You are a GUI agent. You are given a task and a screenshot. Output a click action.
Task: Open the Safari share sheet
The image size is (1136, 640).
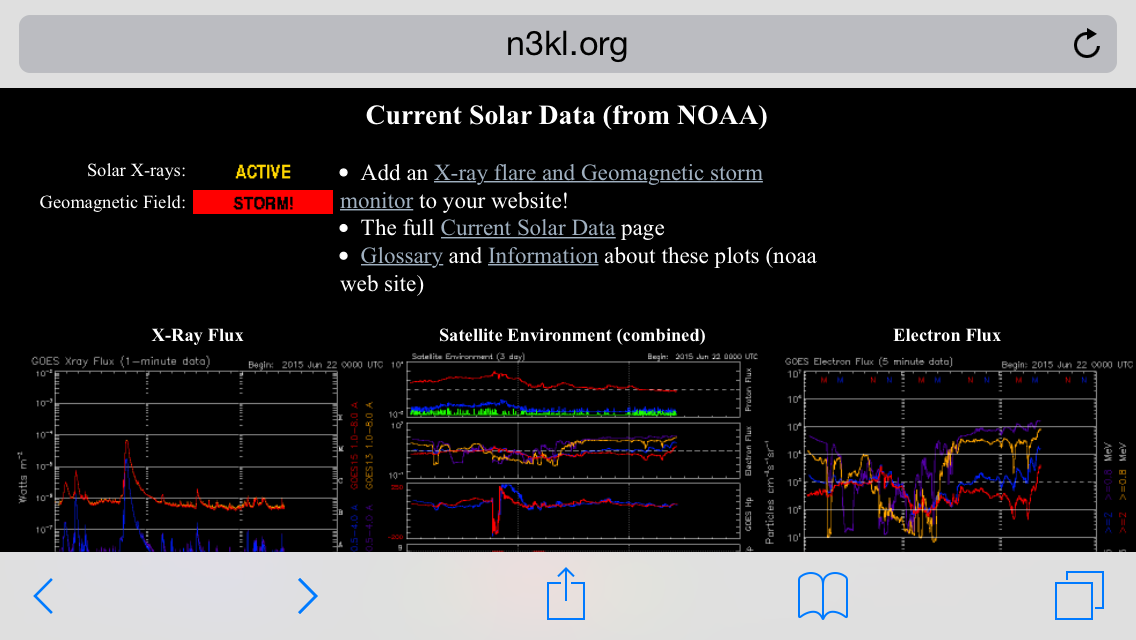[x=566, y=594]
